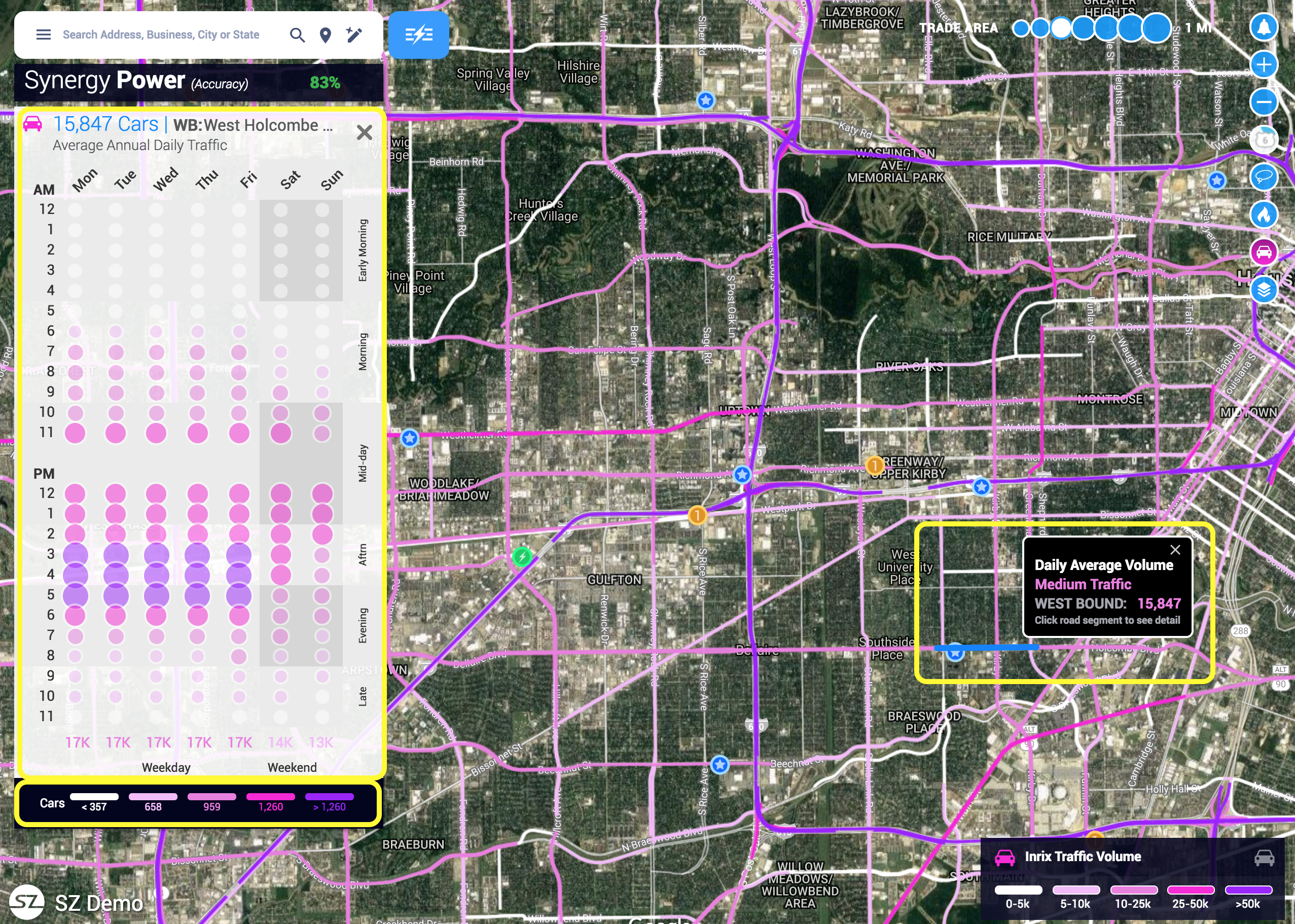
Task: Click the grey car icon in Inrix legend
Action: 1264,858
